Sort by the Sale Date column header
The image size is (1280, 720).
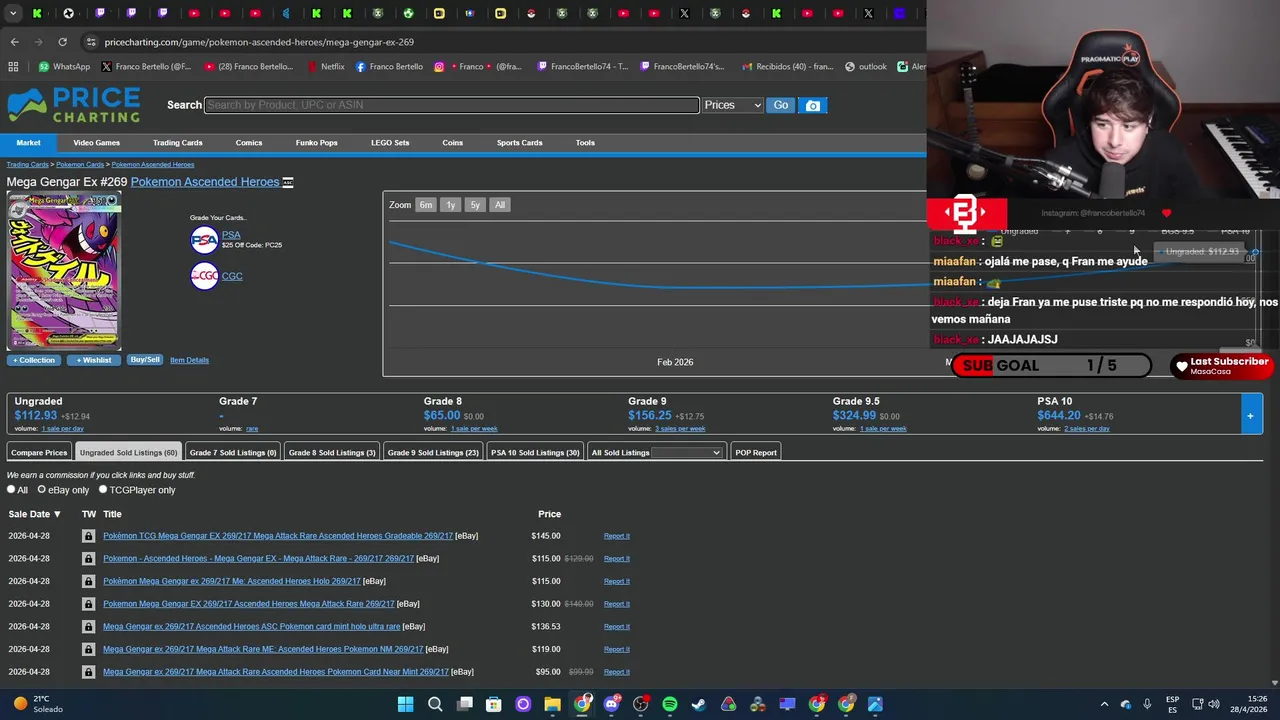(x=35, y=514)
